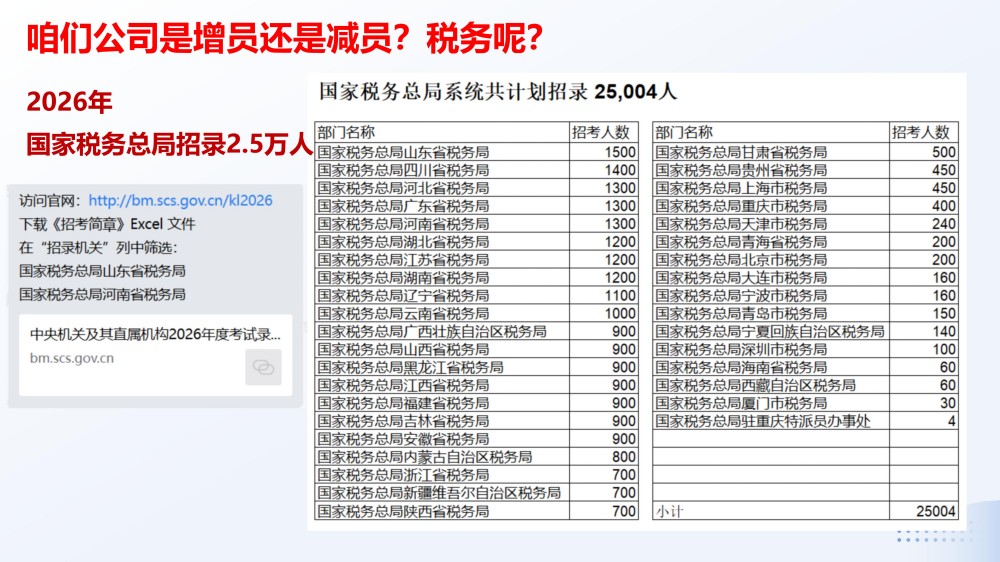Select table row 国家税务总局安徽省税务局
This screenshot has height=562, width=1000.
476,438
